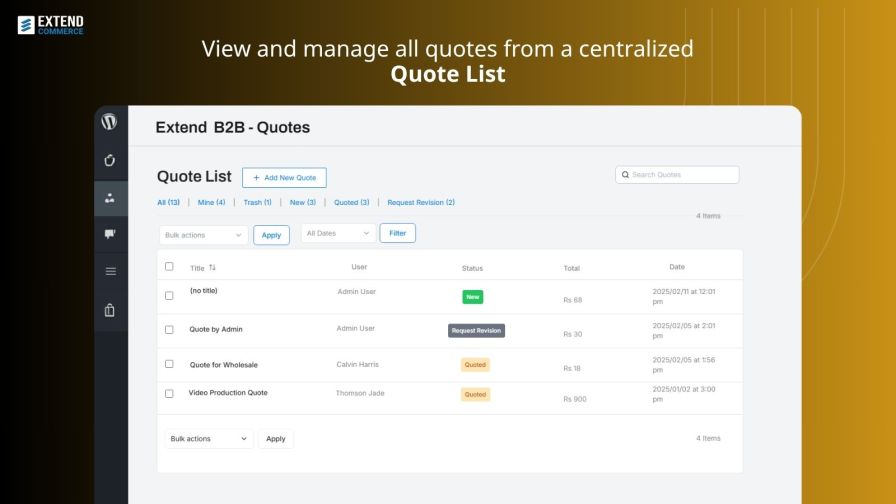The image size is (896, 504).
Task: Click the Calvin Harris user cell
Action: pyautogui.click(x=358, y=364)
